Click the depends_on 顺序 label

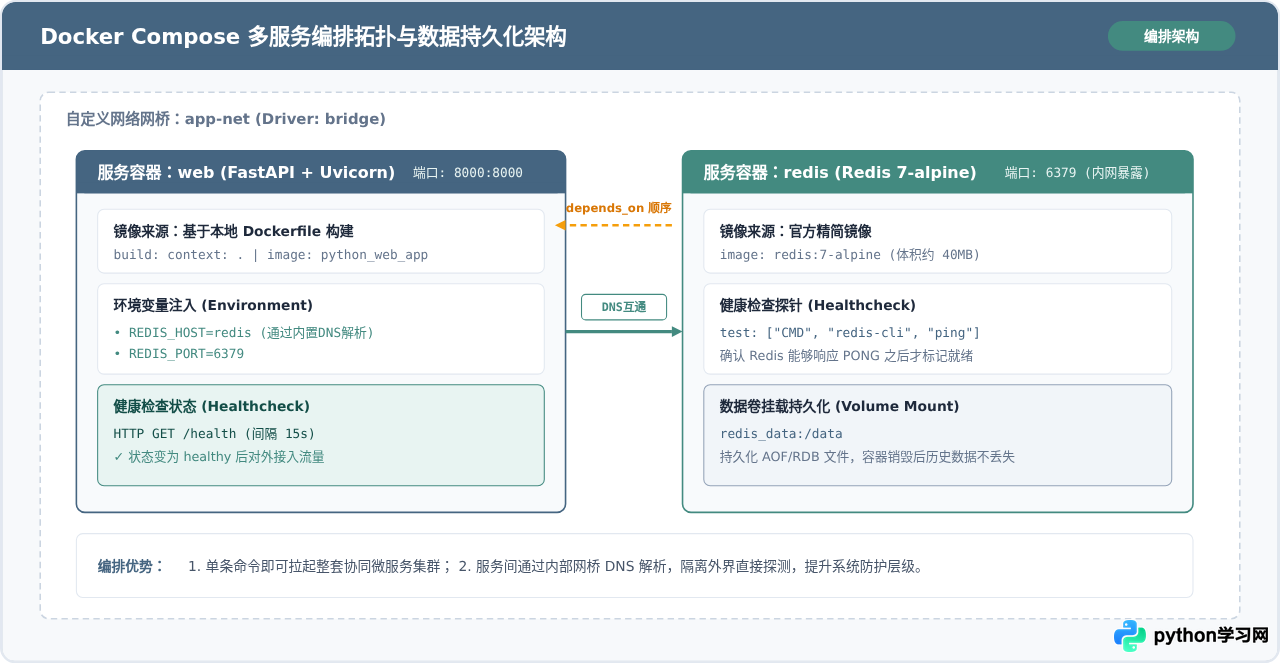click(618, 208)
